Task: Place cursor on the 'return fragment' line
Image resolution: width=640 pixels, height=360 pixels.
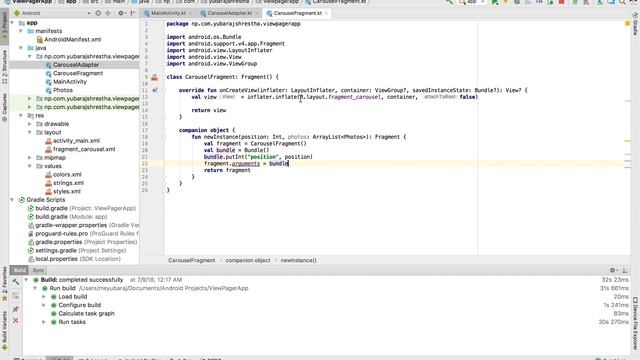Action: (x=227, y=170)
